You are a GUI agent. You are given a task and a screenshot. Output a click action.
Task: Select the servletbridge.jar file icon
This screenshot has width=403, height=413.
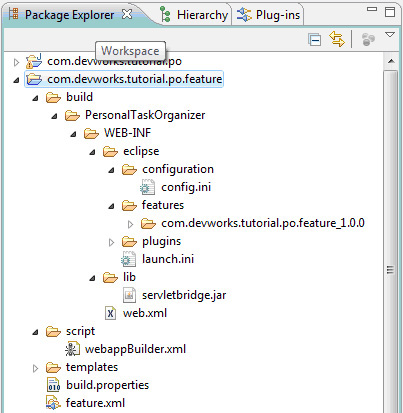[129, 295]
